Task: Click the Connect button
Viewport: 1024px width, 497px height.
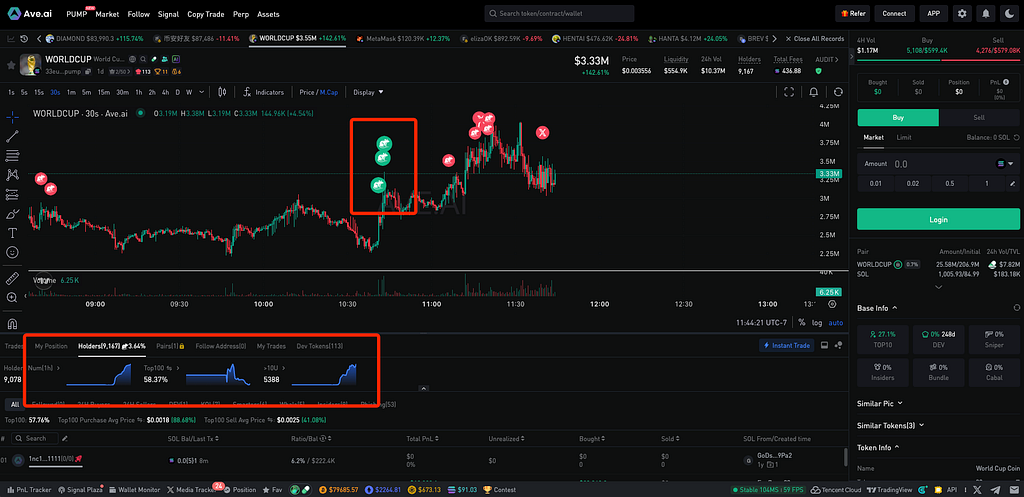Action: pyautogui.click(x=894, y=13)
